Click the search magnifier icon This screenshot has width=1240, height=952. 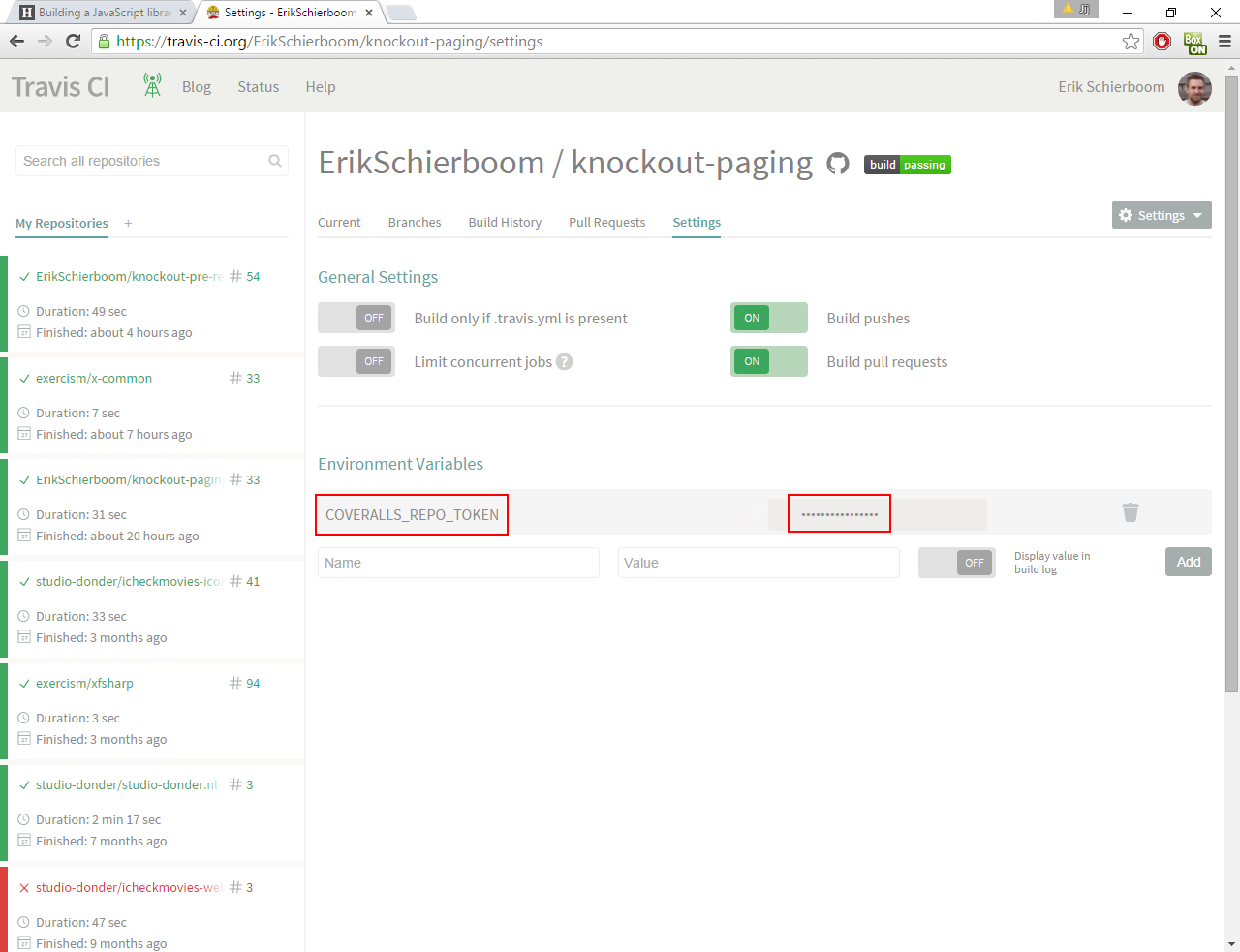pos(275,161)
